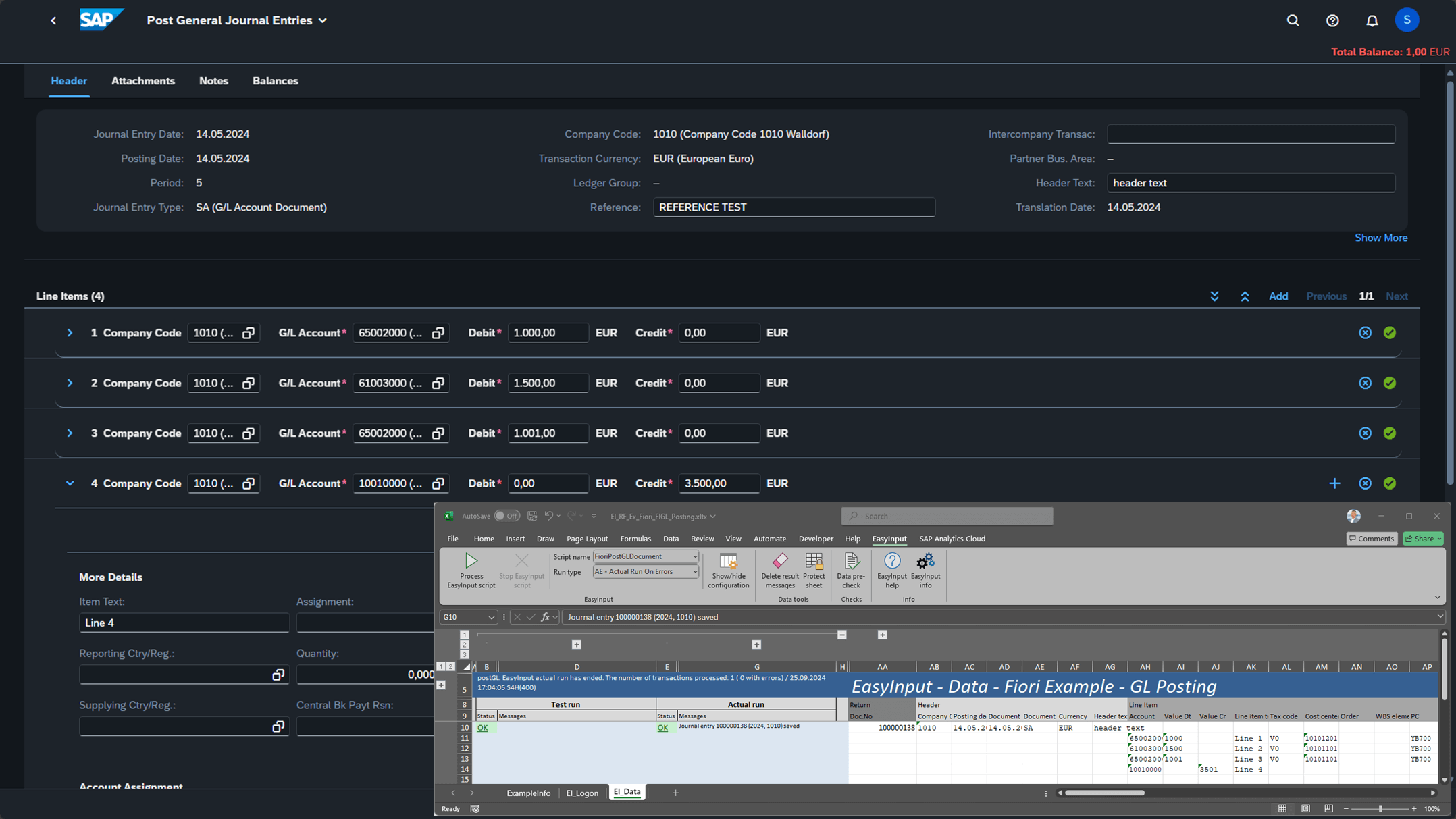Screen dimensions: 1456x819
Task: Click line 1 Debit amount field
Action: [548, 333]
